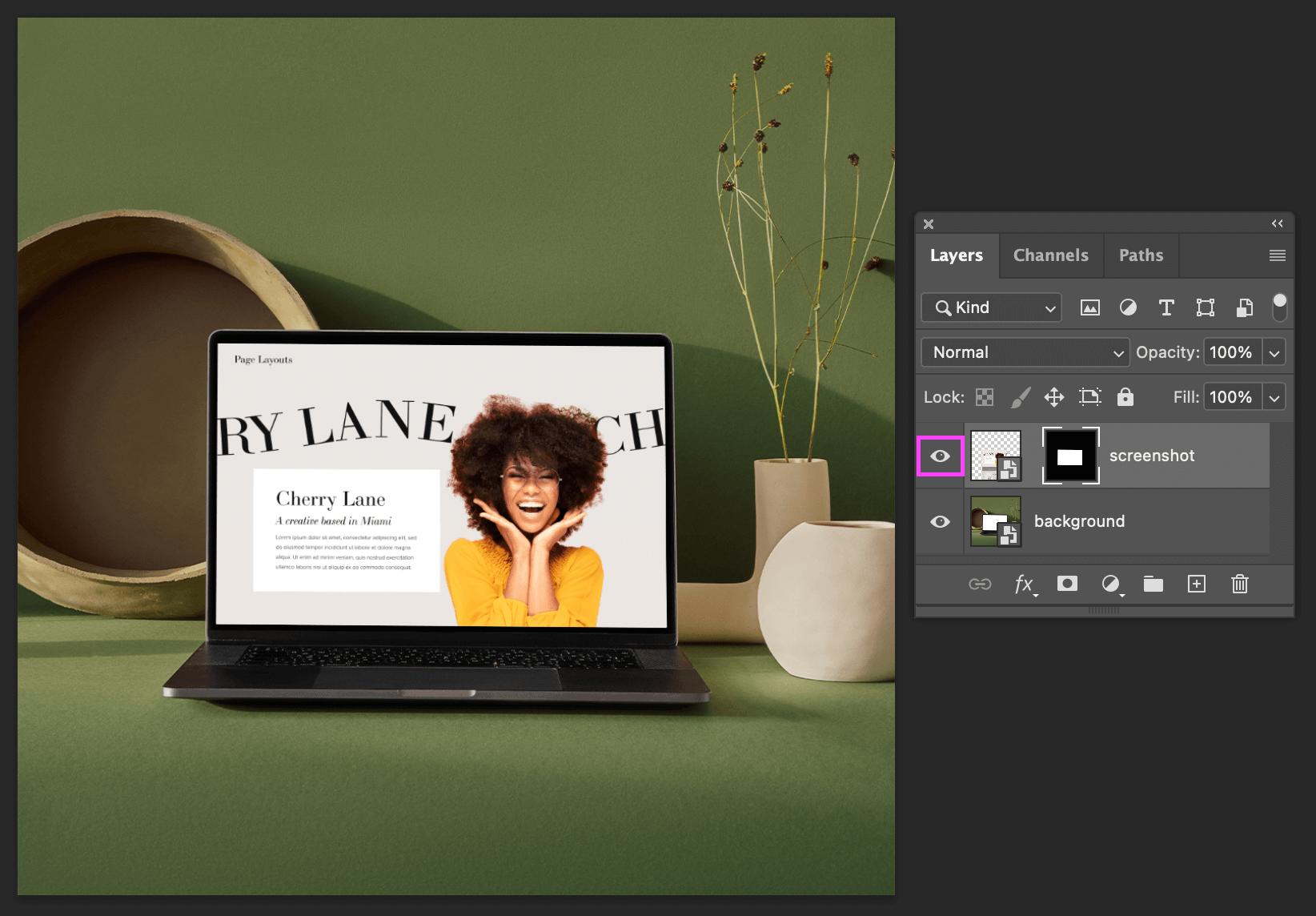Hide the background layer
The image size is (1316, 916).
[940, 521]
